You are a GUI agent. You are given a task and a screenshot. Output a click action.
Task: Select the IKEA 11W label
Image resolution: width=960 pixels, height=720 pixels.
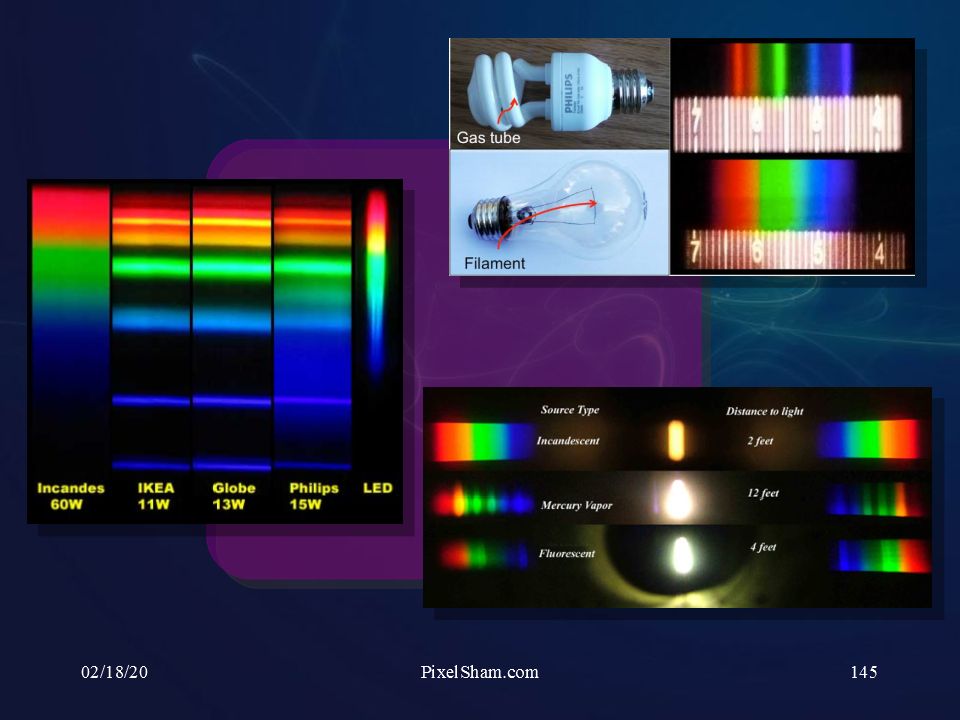(155, 496)
